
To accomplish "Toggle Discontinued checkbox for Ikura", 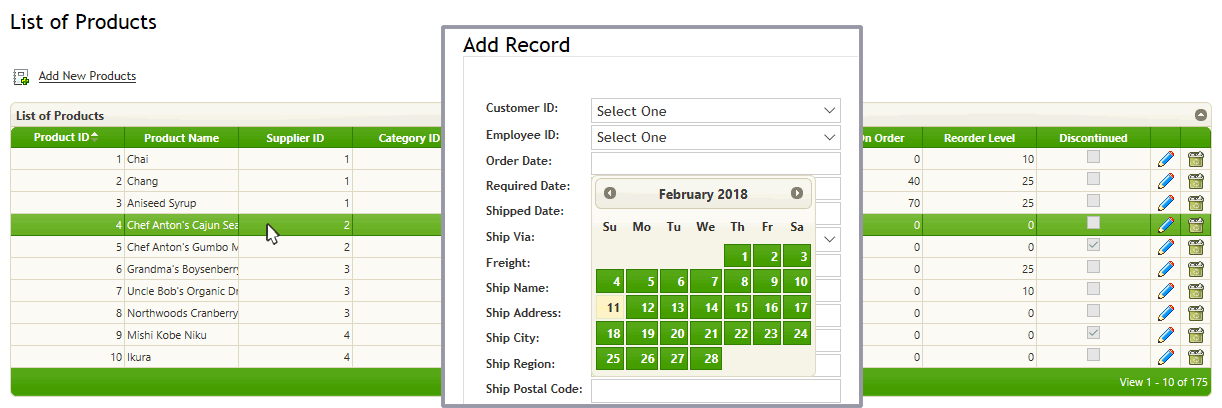I will click(x=1093, y=354).
